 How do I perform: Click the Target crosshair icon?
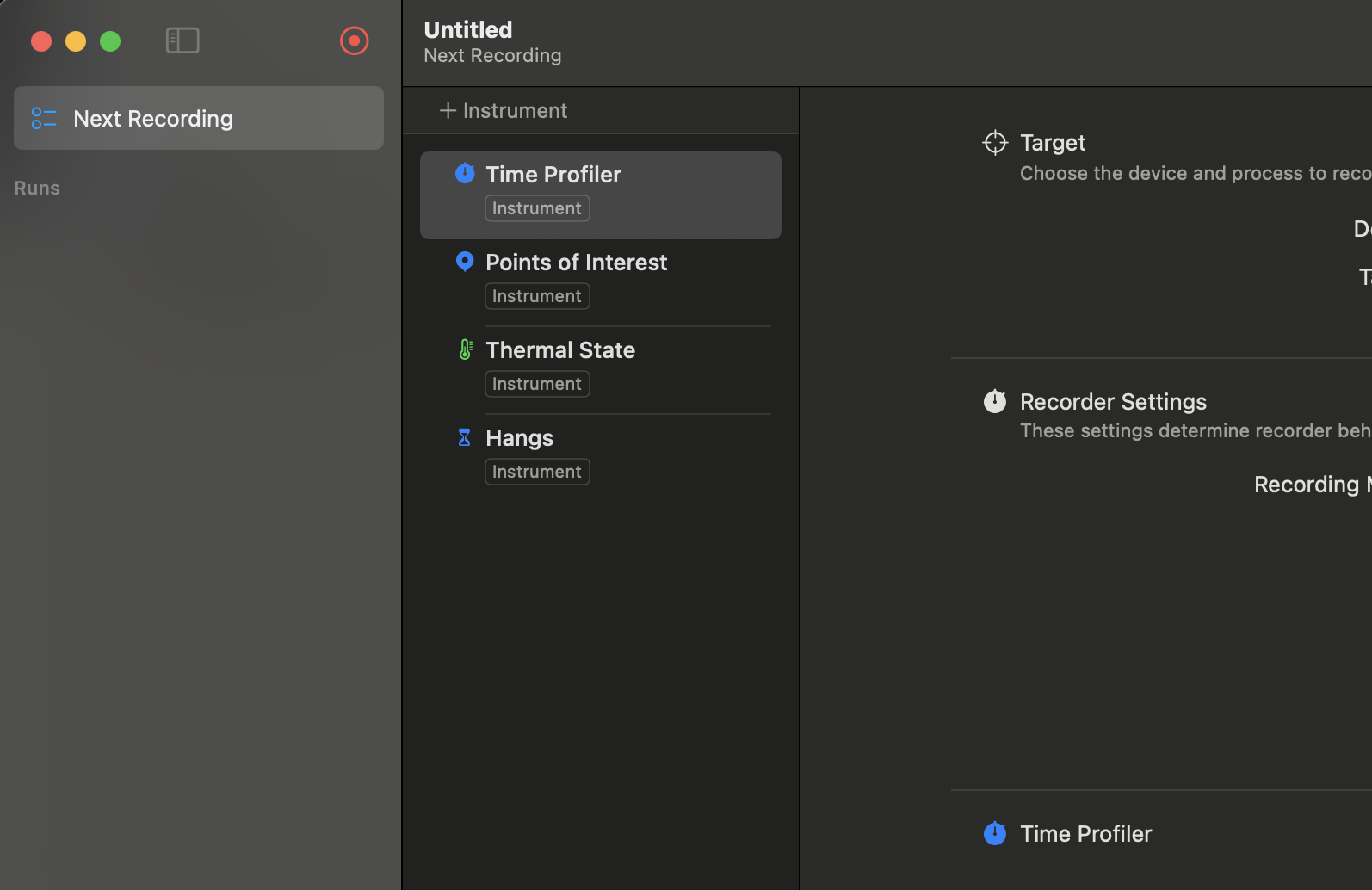pyautogui.click(x=995, y=142)
